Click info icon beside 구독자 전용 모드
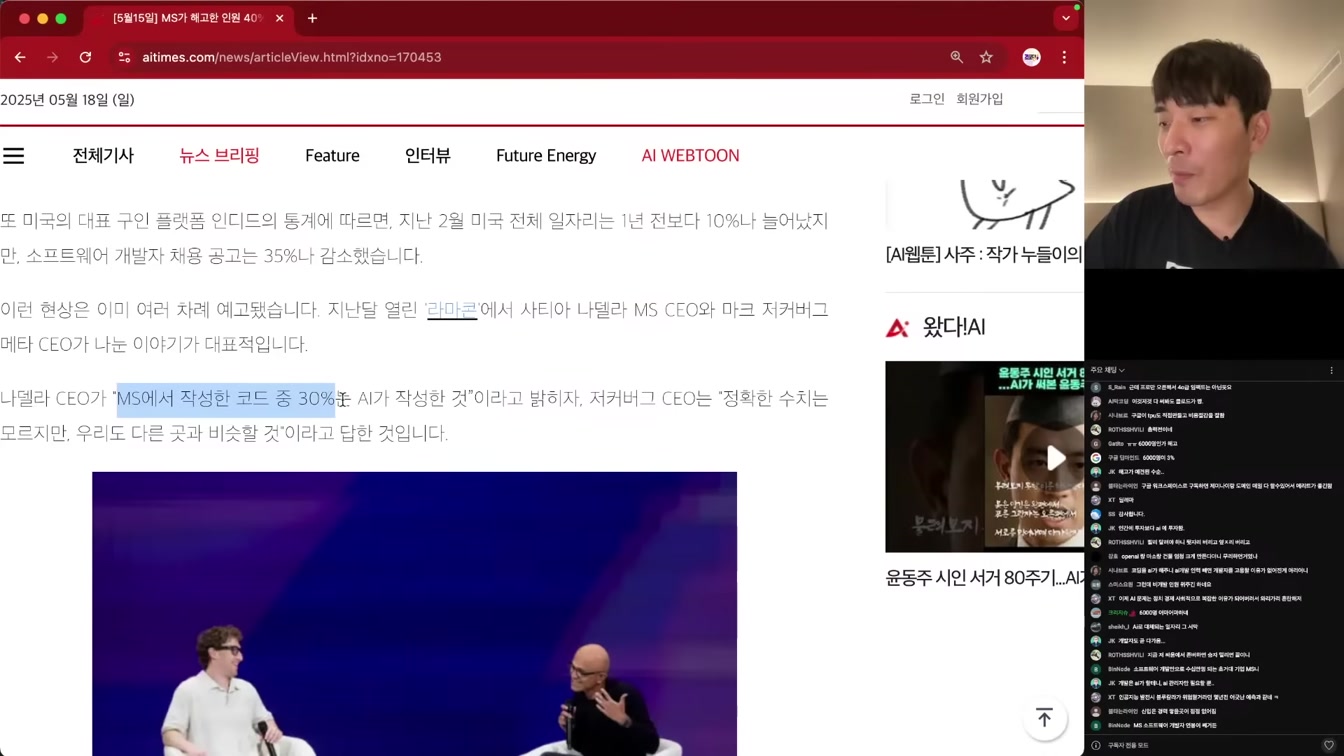1344x756 pixels. [1096, 745]
